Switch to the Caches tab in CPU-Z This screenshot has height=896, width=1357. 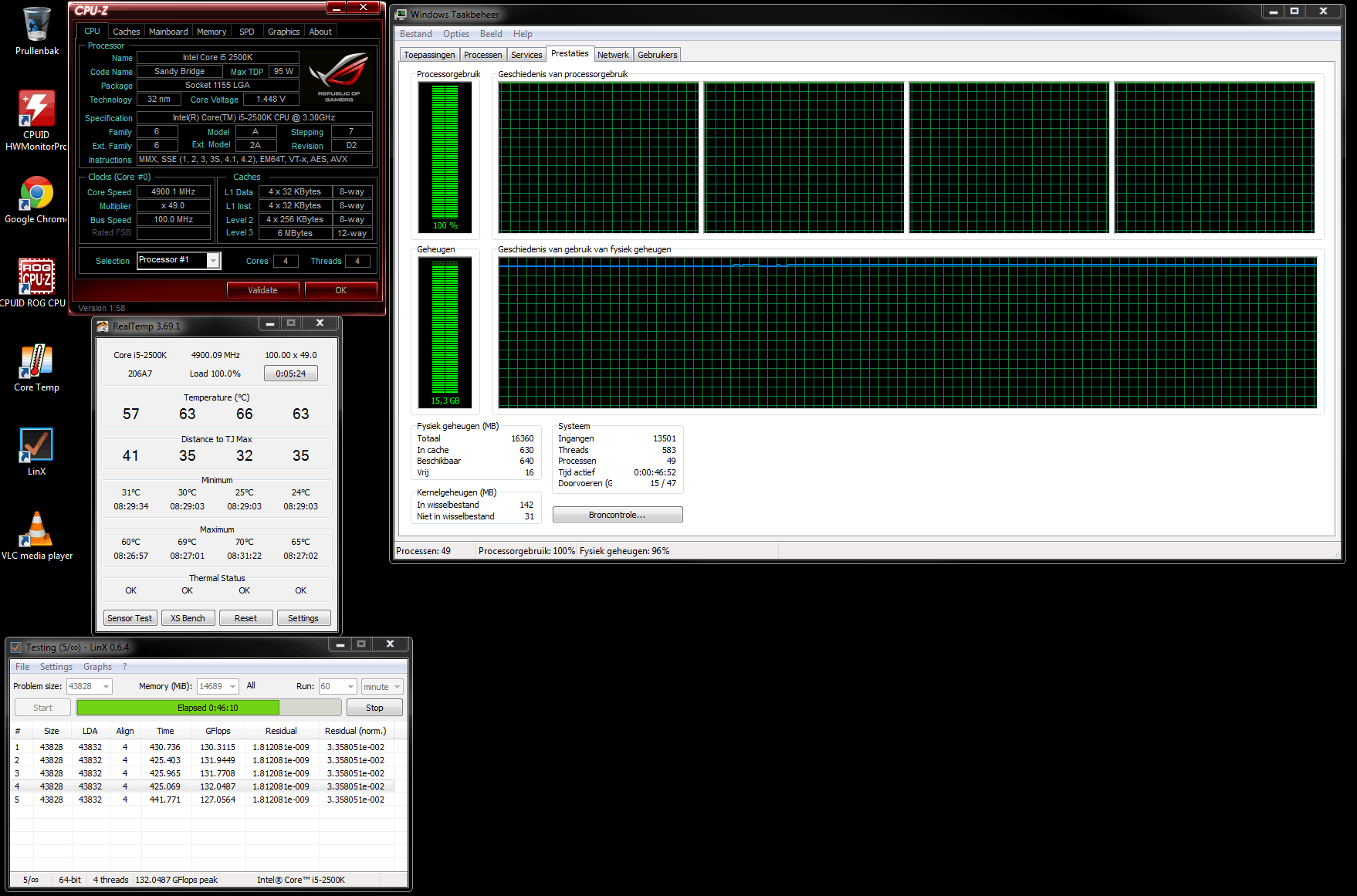click(x=127, y=32)
